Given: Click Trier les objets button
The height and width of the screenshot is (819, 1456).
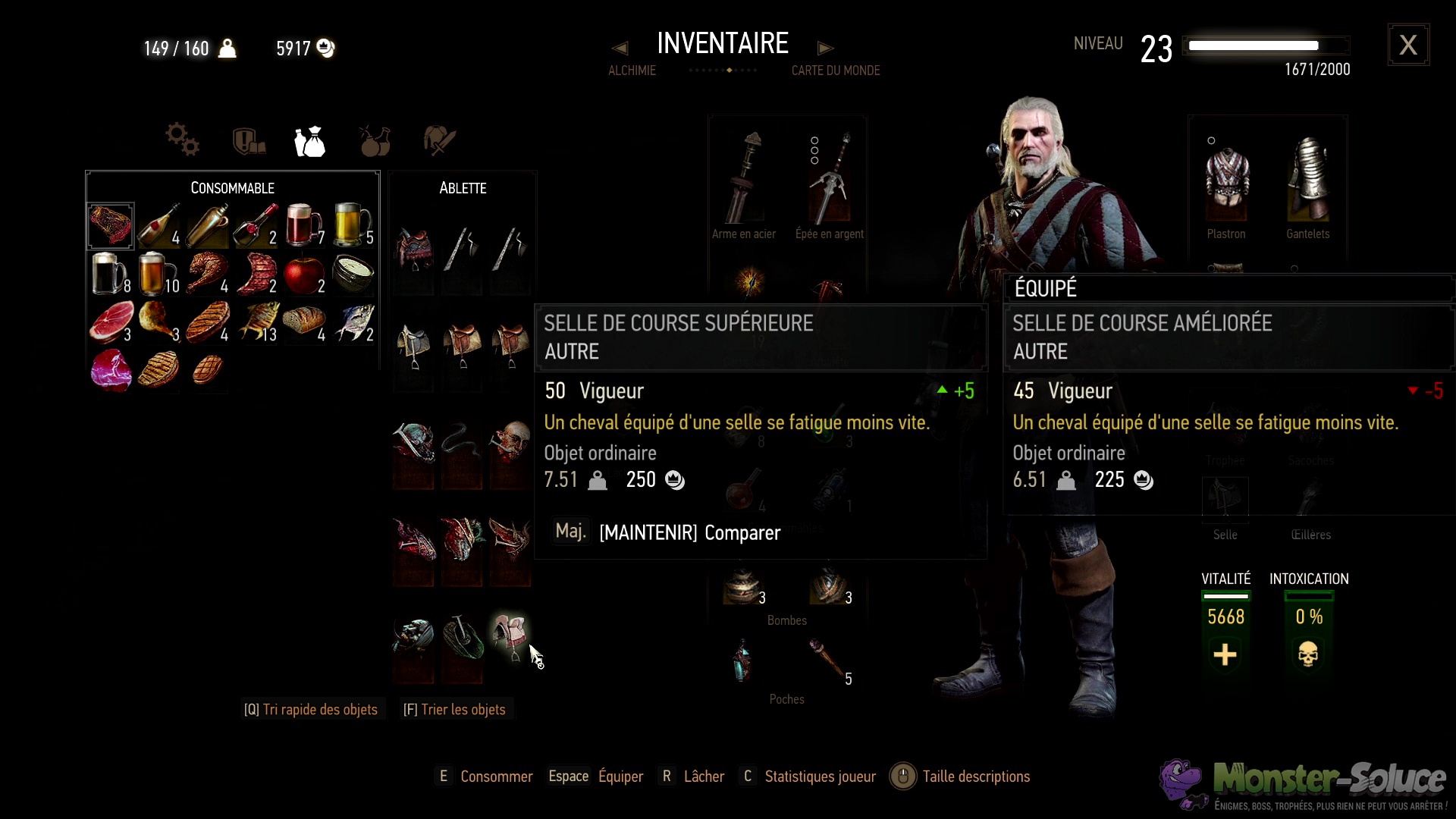Looking at the screenshot, I should [x=454, y=709].
